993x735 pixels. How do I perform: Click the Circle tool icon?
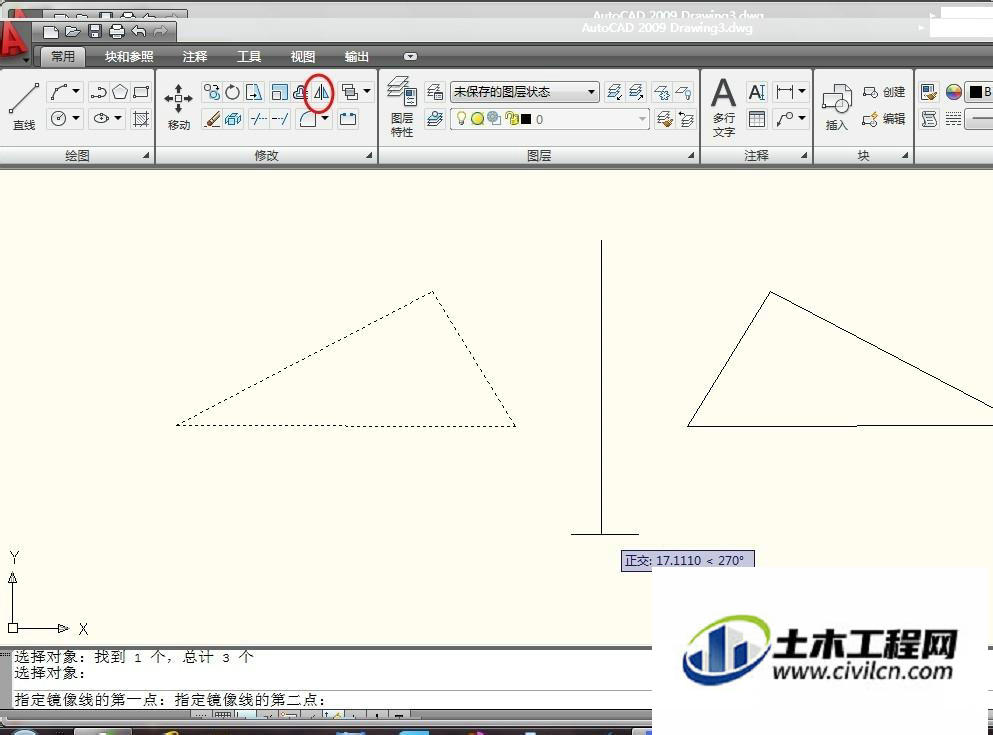click(x=58, y=119)
